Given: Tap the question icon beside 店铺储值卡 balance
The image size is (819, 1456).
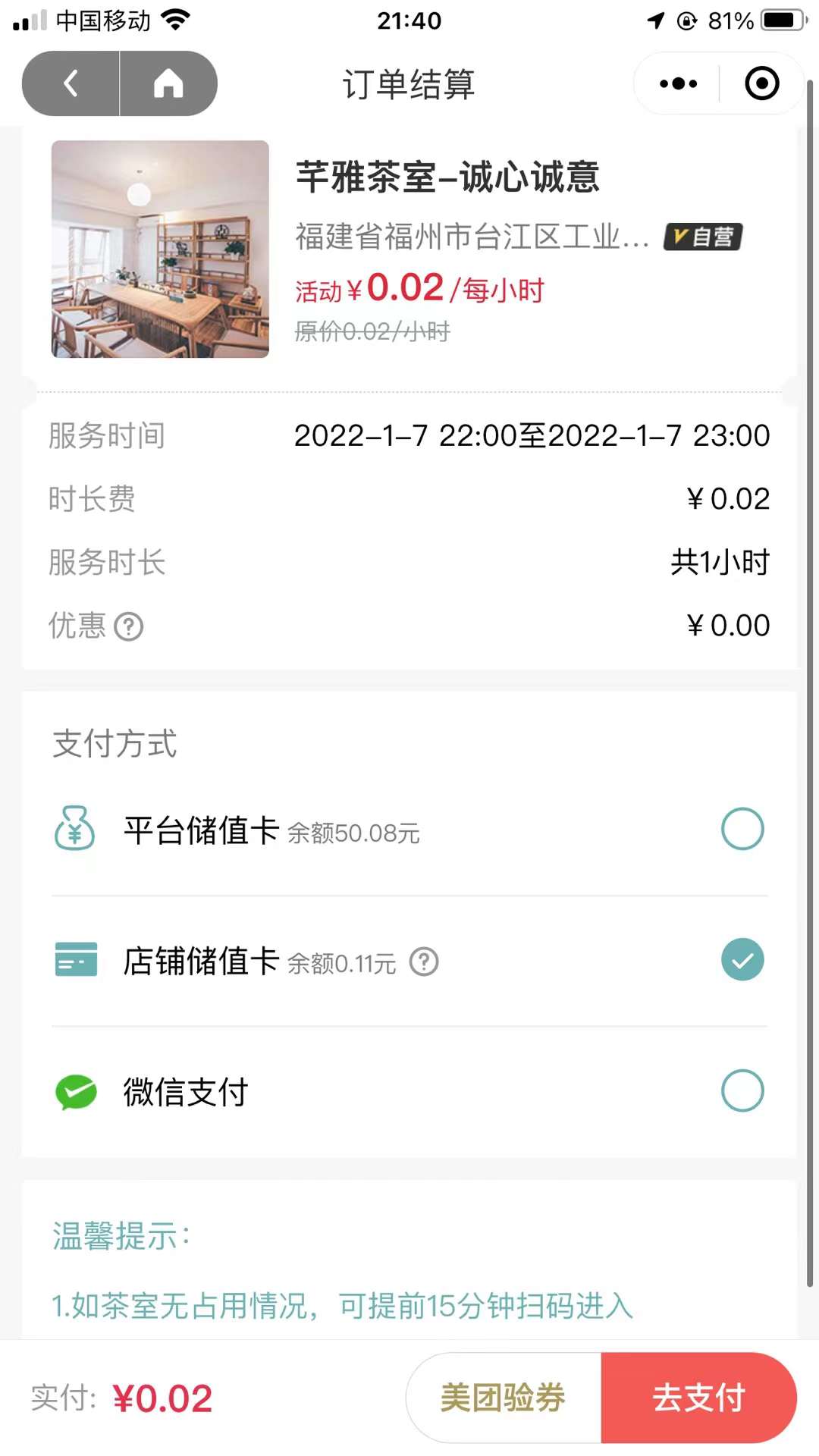Looking at the screenshot, I should click(424, 962).
